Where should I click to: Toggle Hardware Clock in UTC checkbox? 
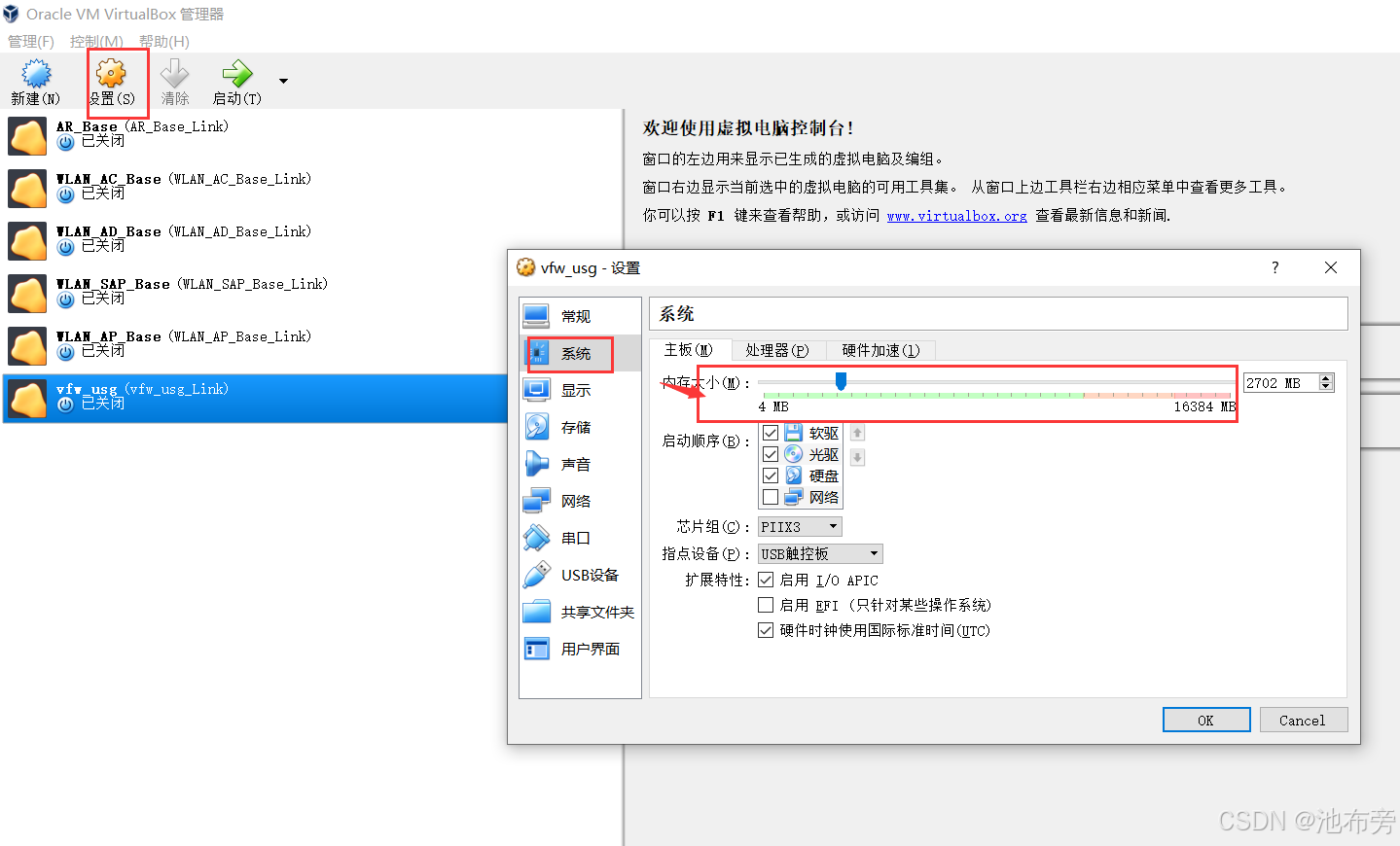(766, 630)
